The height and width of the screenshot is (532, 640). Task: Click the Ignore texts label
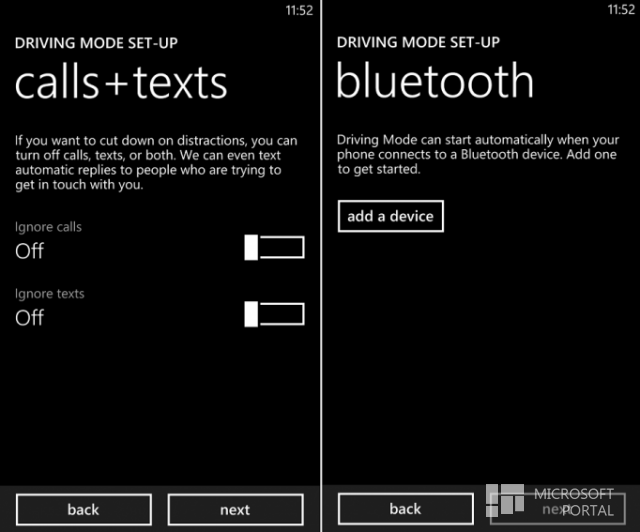50,294
